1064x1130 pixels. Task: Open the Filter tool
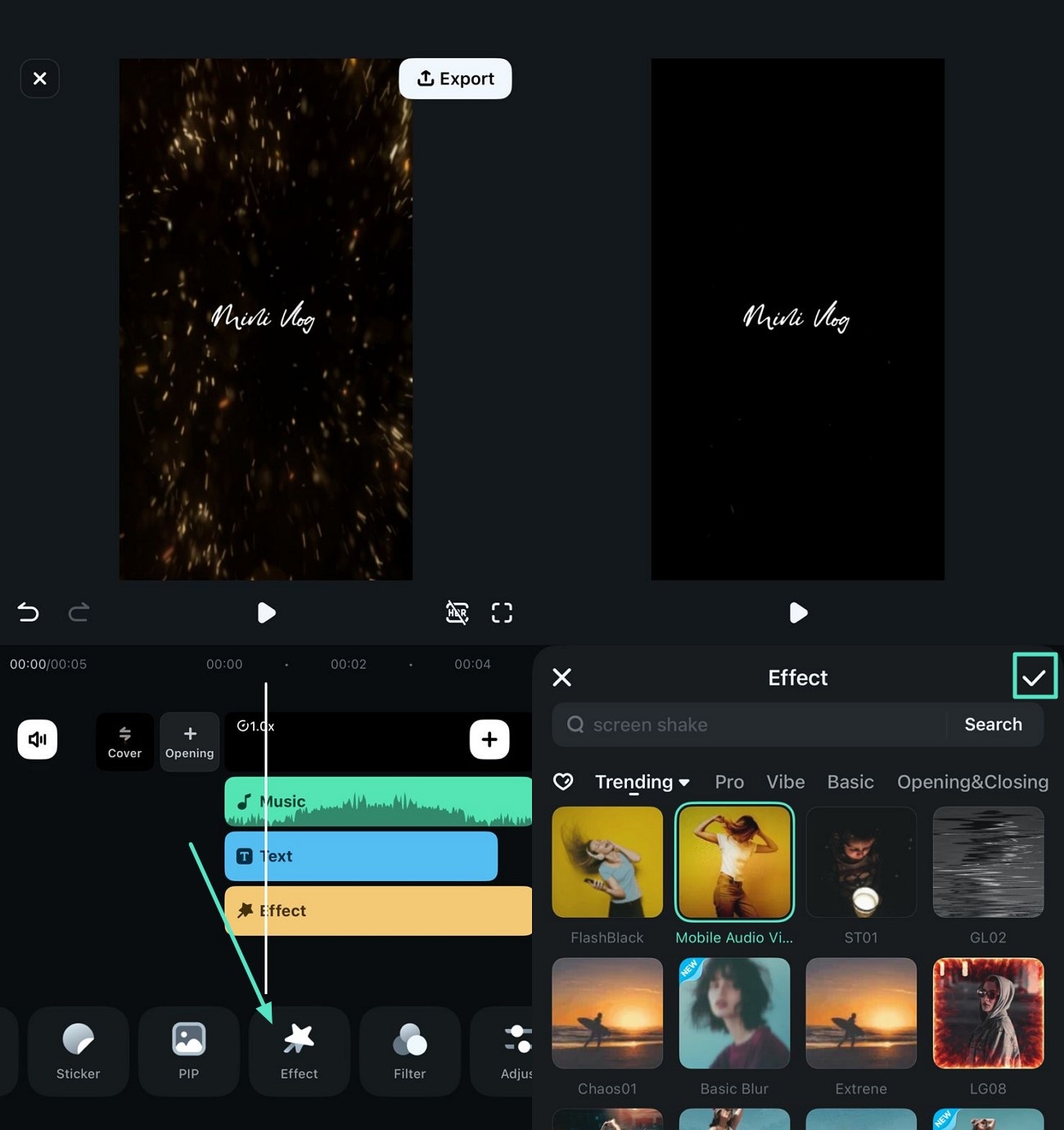tap(410, 1051)
